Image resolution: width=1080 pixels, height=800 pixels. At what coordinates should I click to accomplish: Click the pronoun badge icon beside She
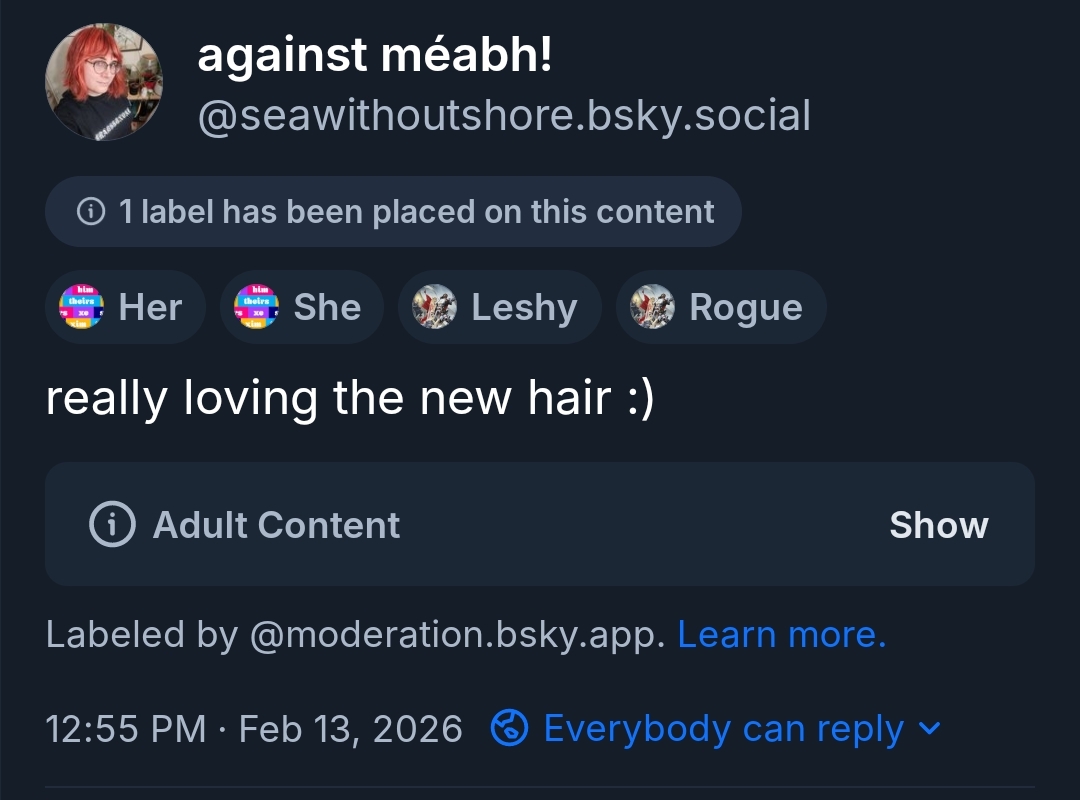coord(256,307)
